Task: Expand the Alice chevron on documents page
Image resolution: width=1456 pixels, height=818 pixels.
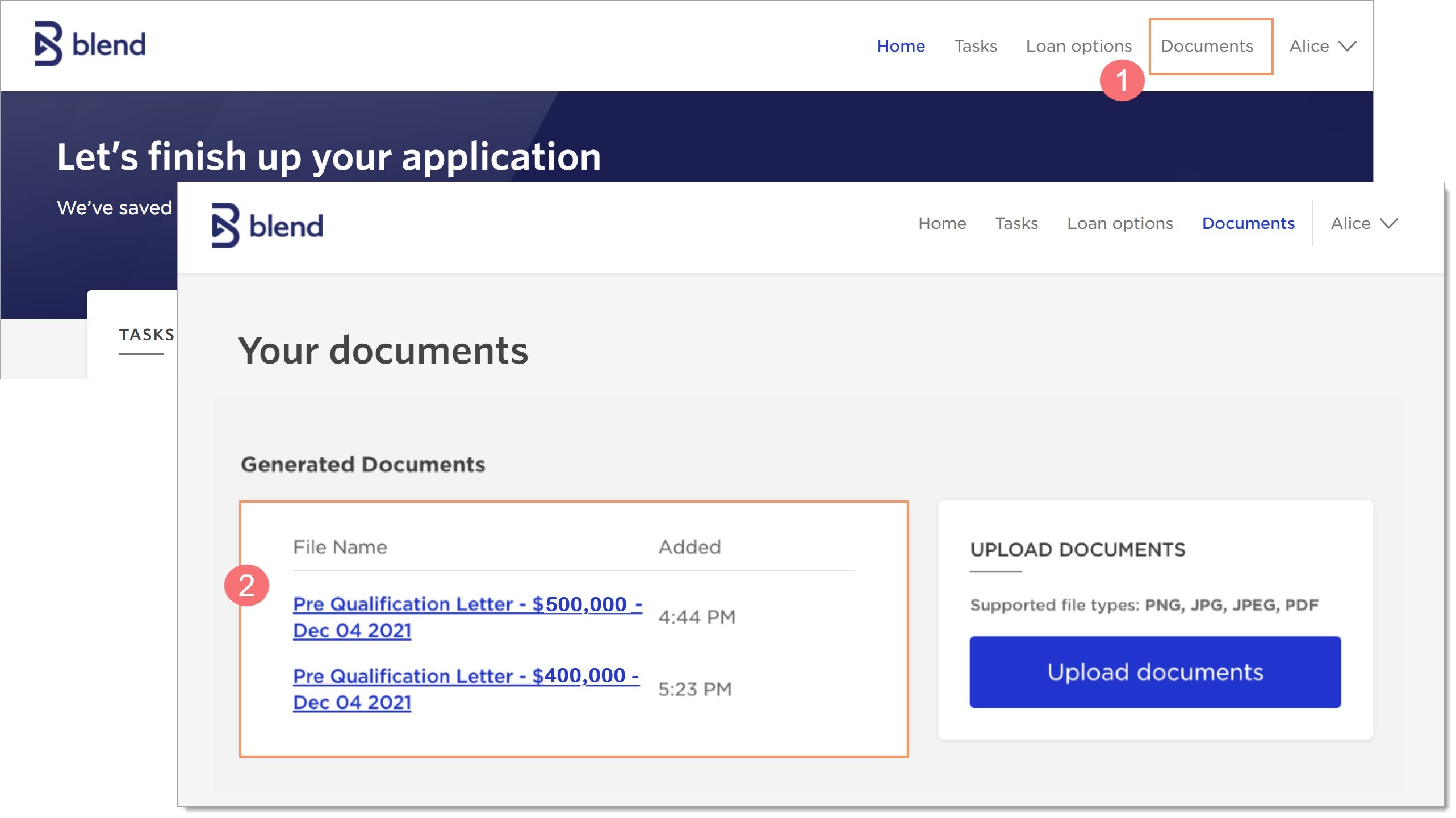Action: coord(1389,223)
